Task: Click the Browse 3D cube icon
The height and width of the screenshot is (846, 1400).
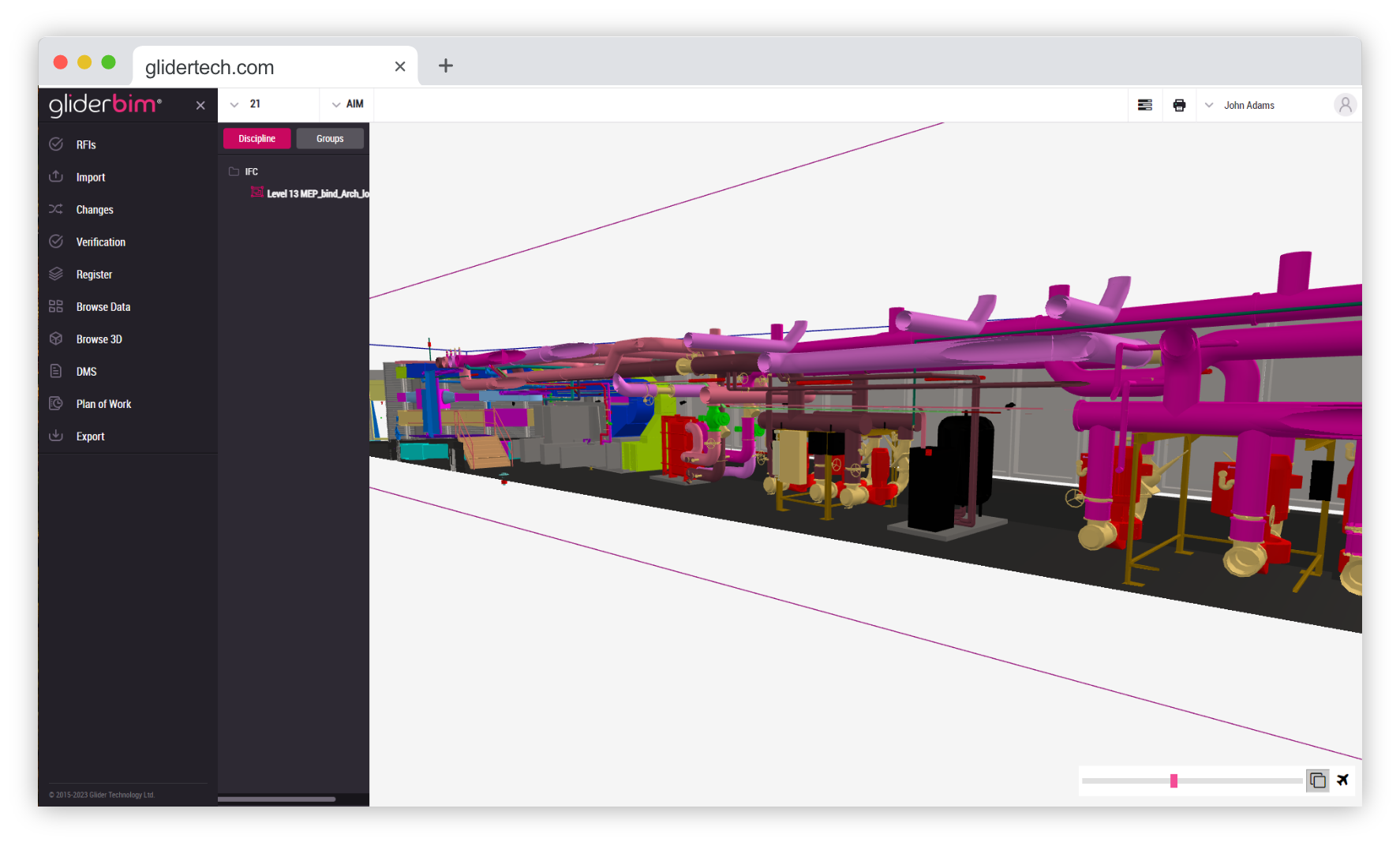Action: (x=56, y=339)
